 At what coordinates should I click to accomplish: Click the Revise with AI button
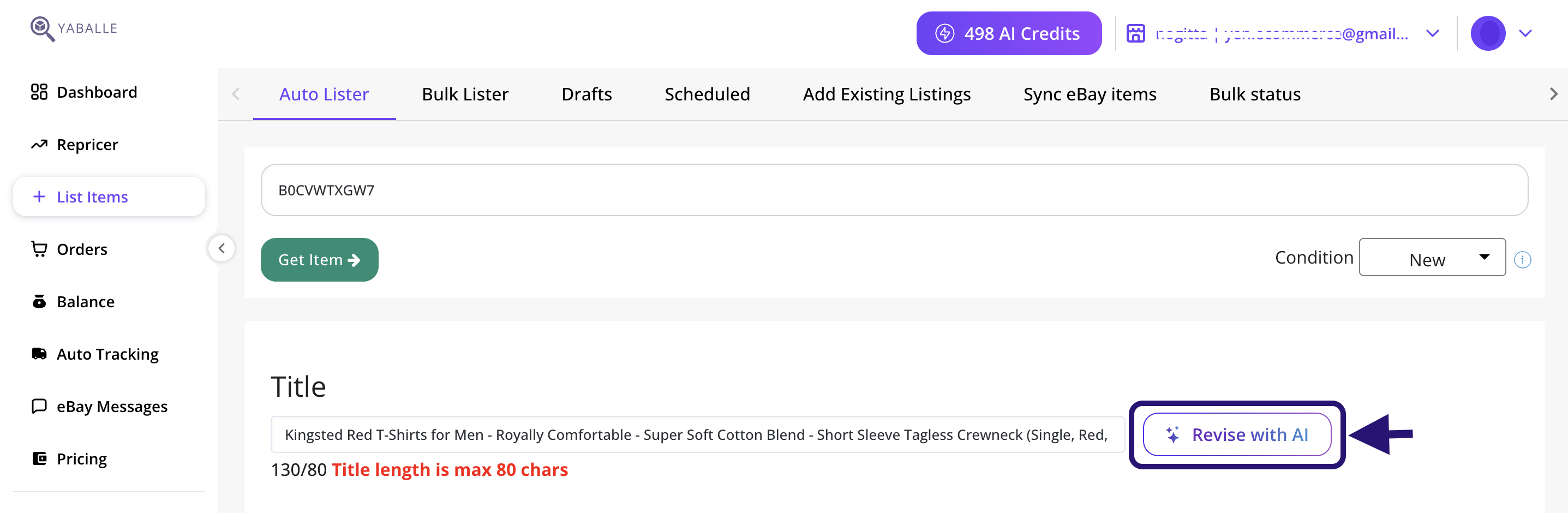click(x=1236, y=434)
